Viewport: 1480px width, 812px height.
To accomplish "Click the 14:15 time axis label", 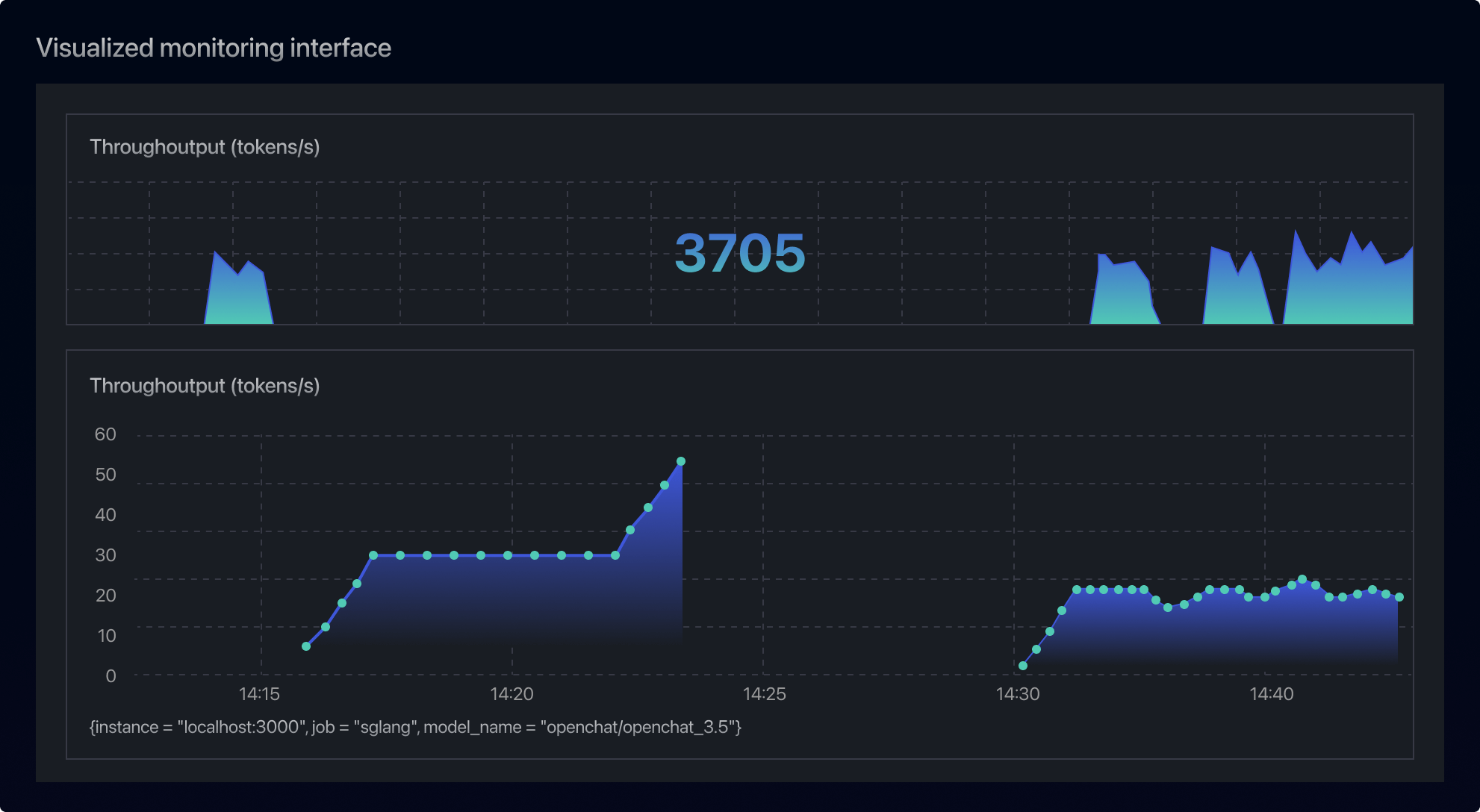I will point(259,694).
